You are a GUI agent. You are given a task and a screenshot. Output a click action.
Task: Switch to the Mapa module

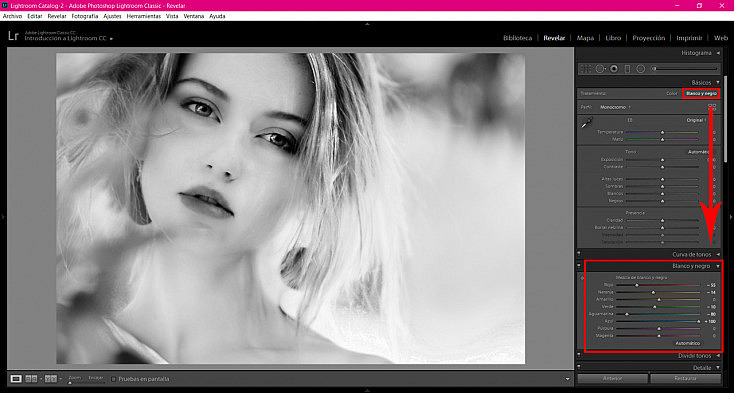tap(585, 38)
